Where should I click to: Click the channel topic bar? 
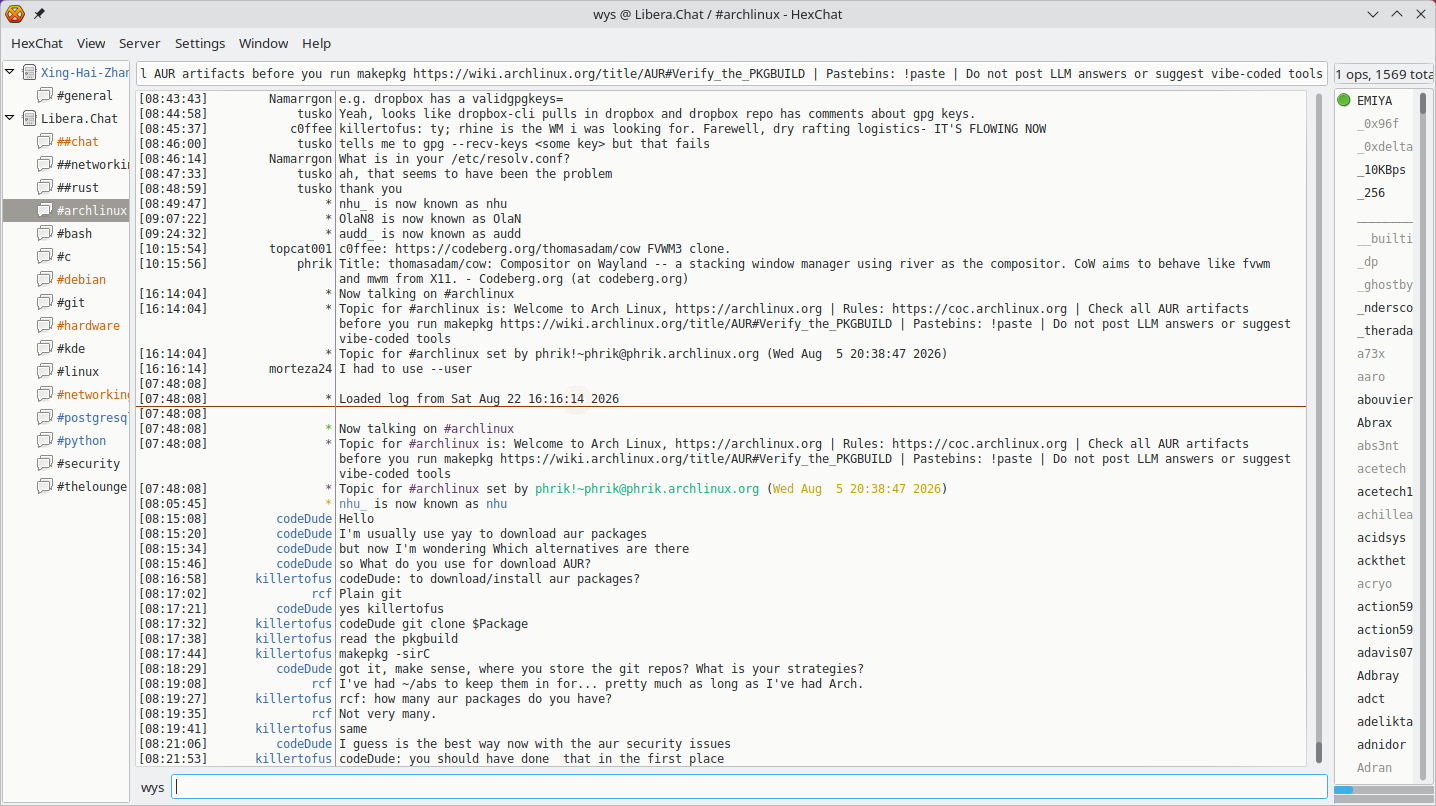click(x=731, y=73)
